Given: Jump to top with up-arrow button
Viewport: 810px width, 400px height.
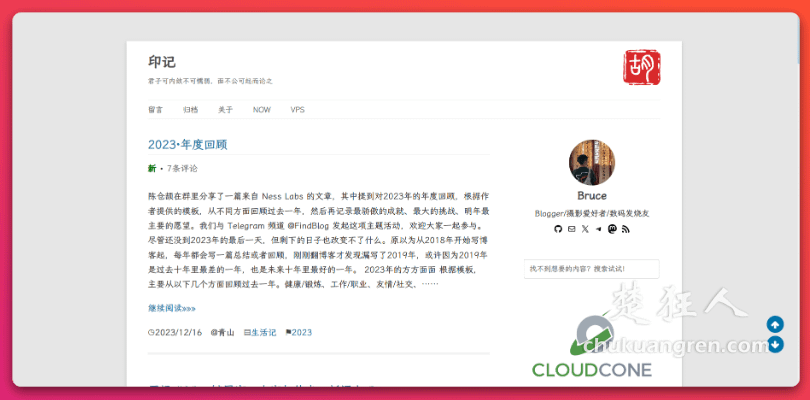Looking at the screenshot, I should coord(775,325).
